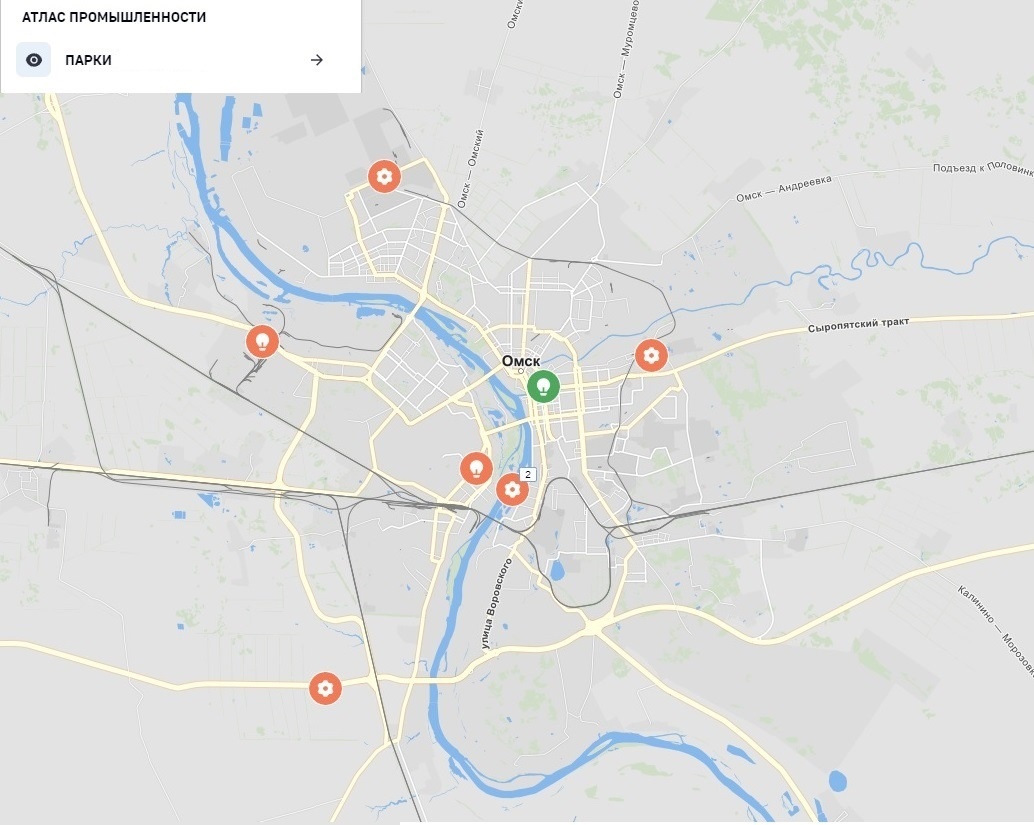Click the Сыропятский тракт road label
Image resolution: width=1034 pixels, height=825 pixels.
pyautogui.click(x=859, y=324)
